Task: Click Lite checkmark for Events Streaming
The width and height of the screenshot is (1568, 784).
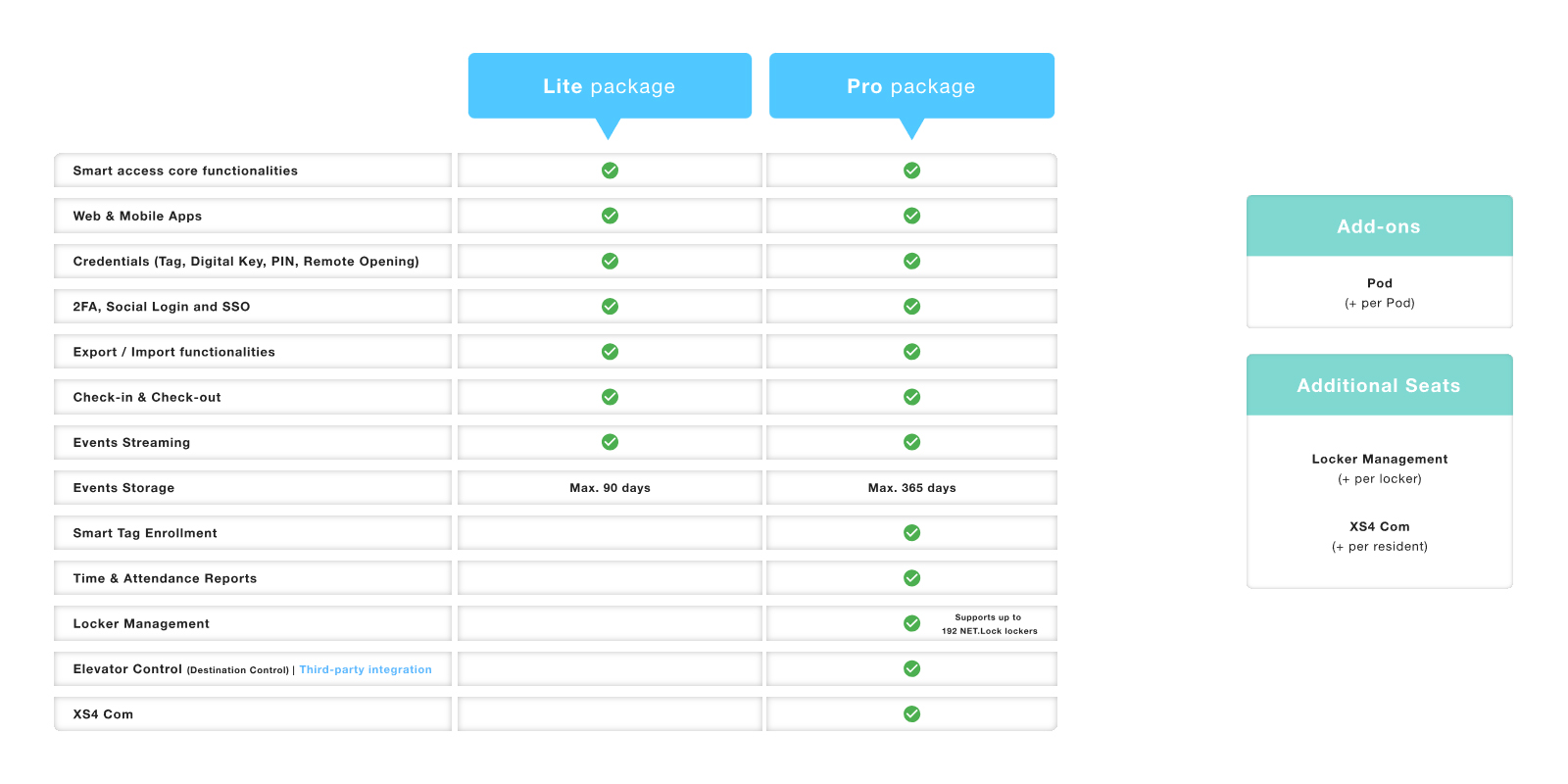Action: 610,442
